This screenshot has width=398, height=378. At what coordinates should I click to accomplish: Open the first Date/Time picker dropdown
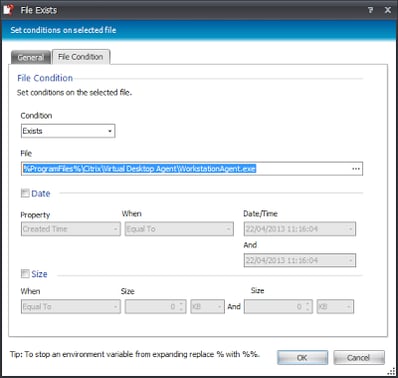(x=300, y=229)
